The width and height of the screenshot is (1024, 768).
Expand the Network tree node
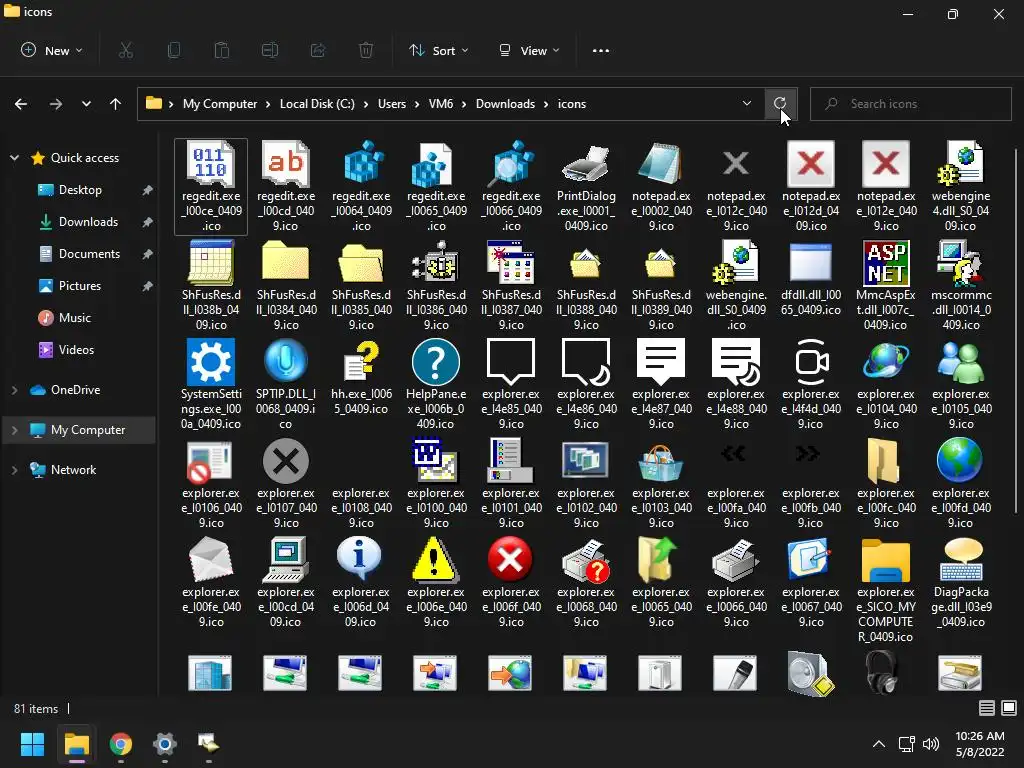click(x=14, y=470)
